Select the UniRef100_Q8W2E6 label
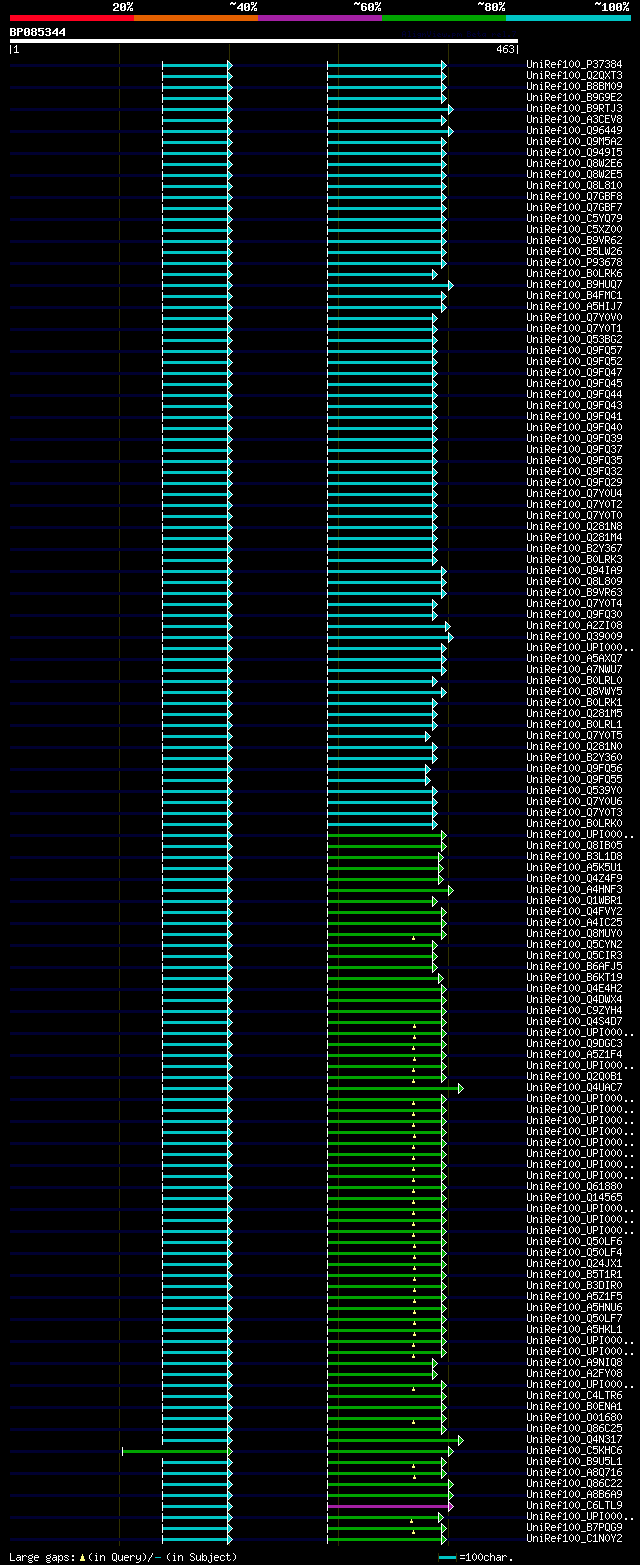 point(574,164)
